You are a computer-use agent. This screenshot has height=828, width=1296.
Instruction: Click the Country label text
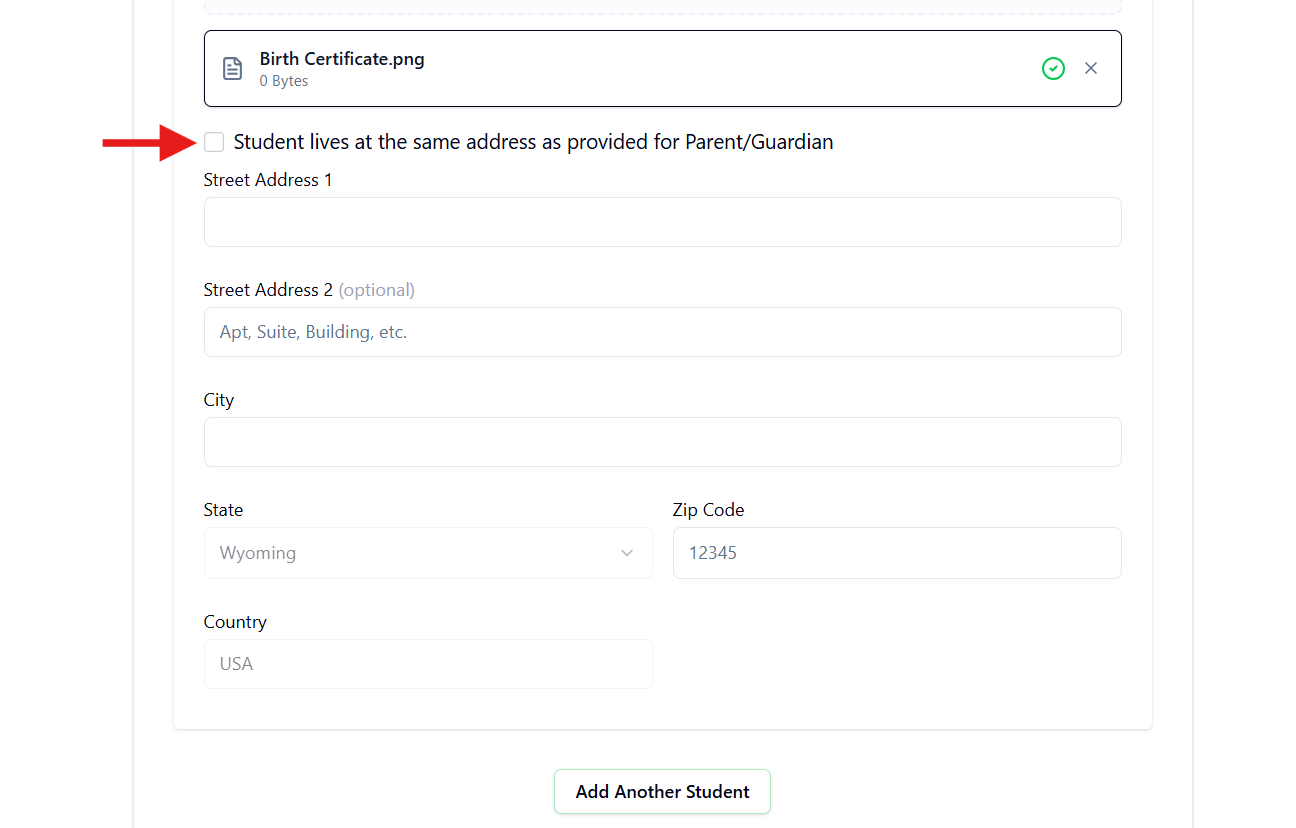coord(235,622)
